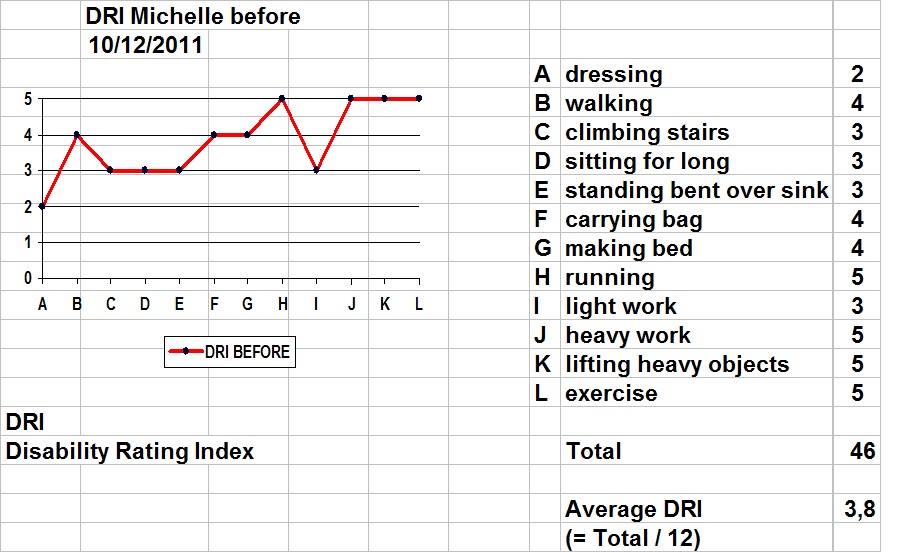Click the chart data point above letter I
Viewport: 916px width, 552px height.
316,171
